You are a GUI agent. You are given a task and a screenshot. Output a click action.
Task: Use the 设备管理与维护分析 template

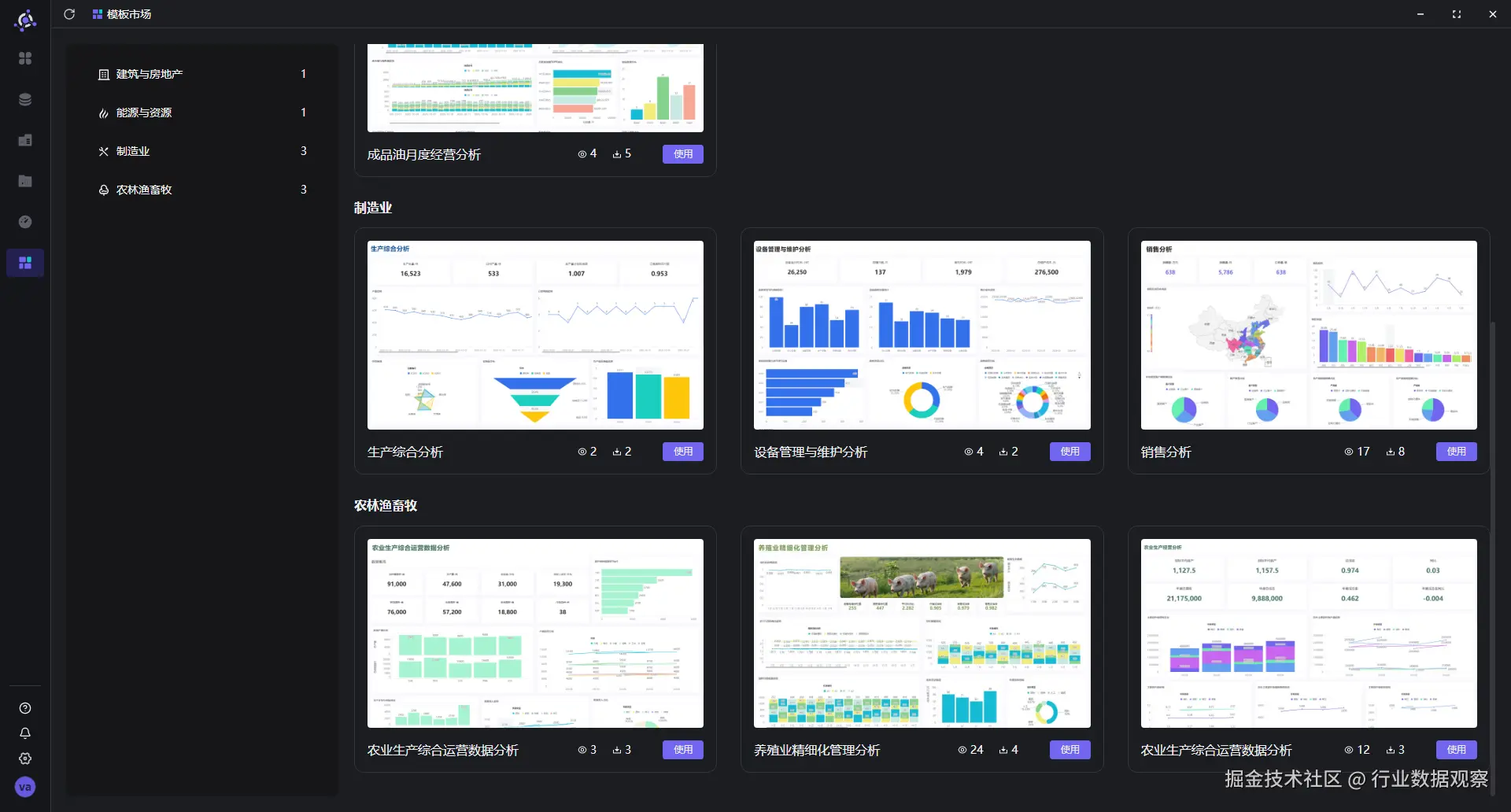[x=1070, y=452]
